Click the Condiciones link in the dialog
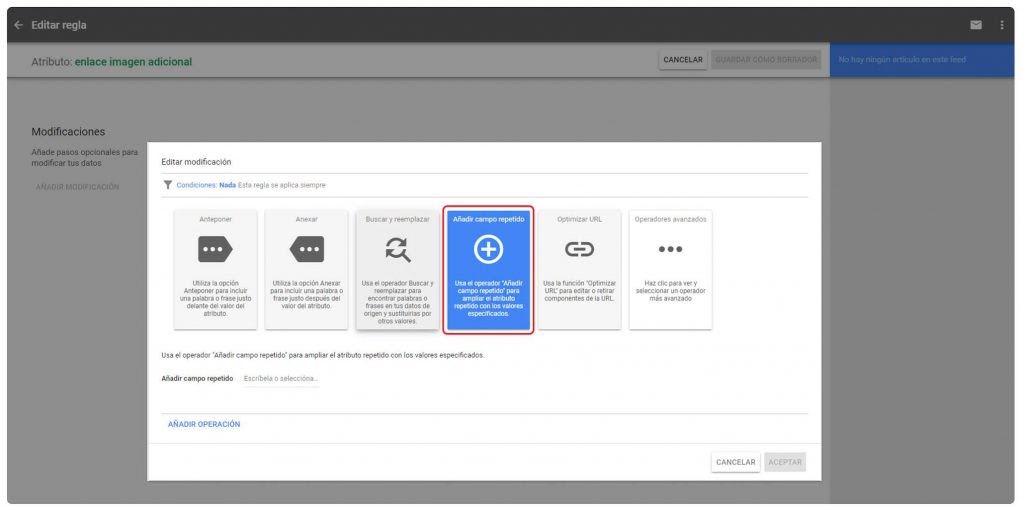The height and width of the screenshot is (509, 1024). coord(197,185)
